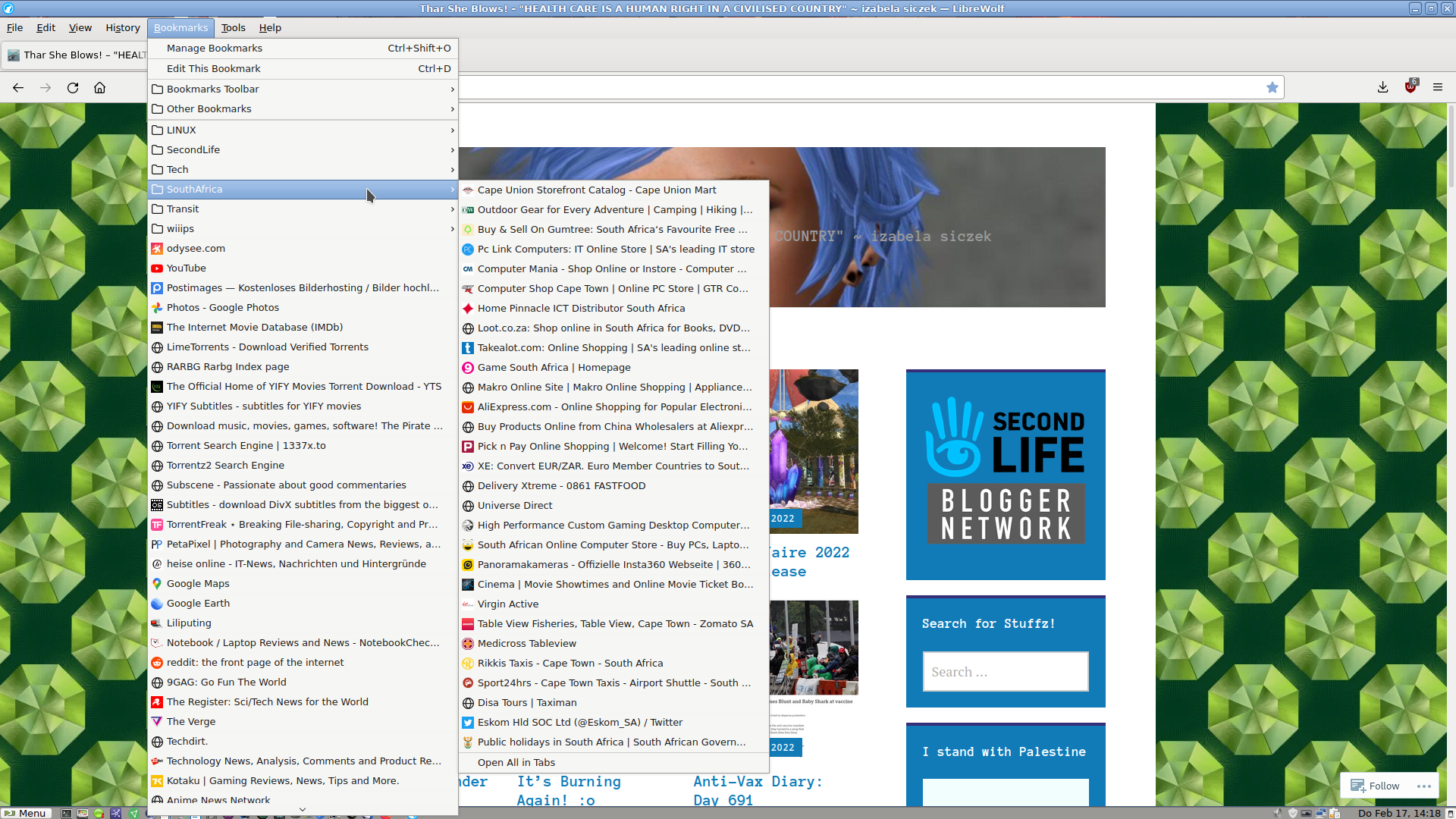This screenshot has width=1456, height=819.
Task: Open Delivery Xtreme - 0861 FASTFOOD bookmark
Action: pos(614,486)
